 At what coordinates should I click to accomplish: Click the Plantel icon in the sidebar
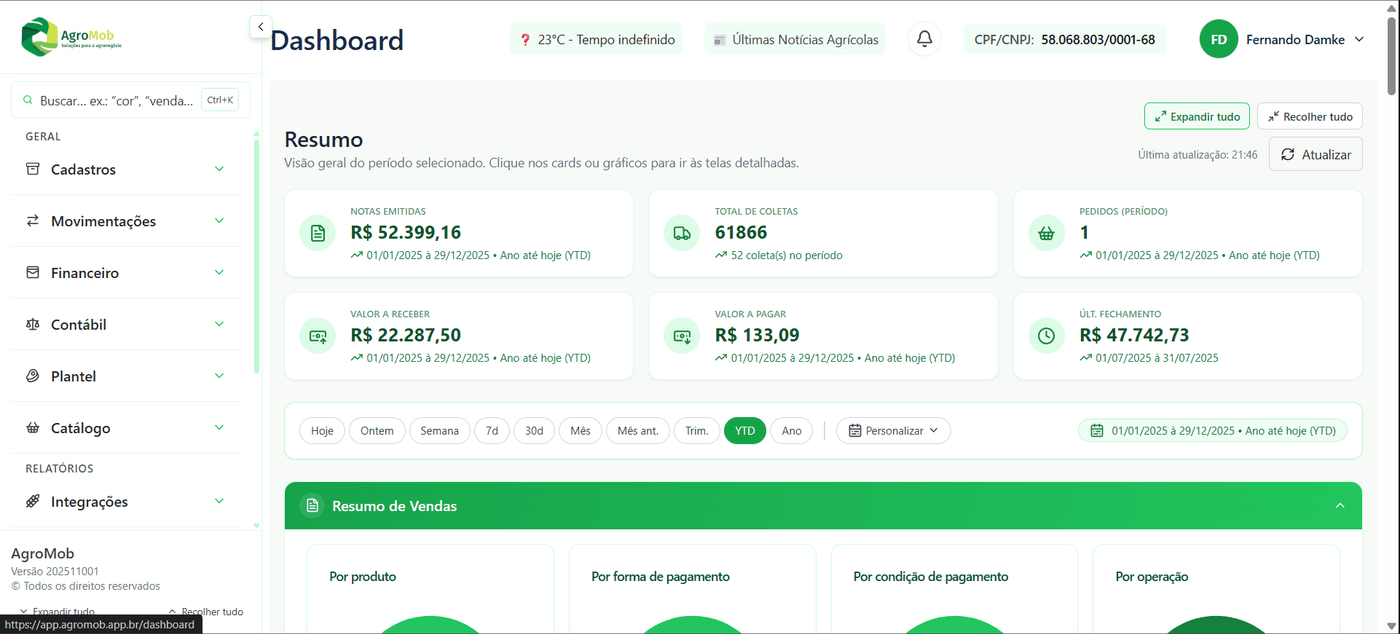(33, 376)
